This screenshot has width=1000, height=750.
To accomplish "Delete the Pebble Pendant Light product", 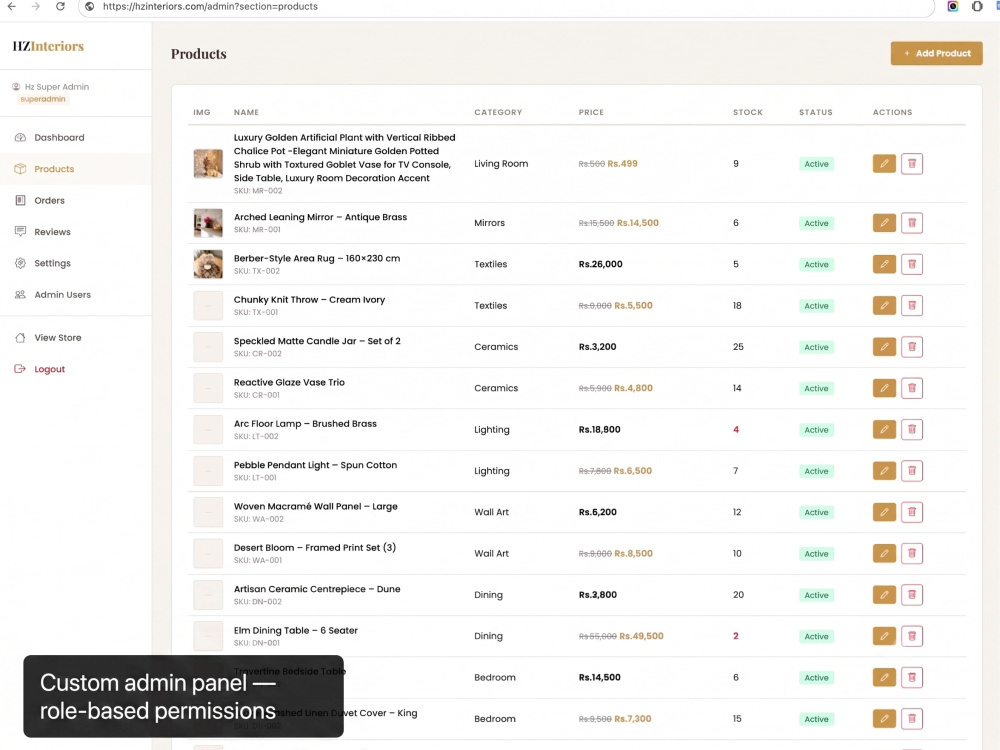I will click(912, 471).
